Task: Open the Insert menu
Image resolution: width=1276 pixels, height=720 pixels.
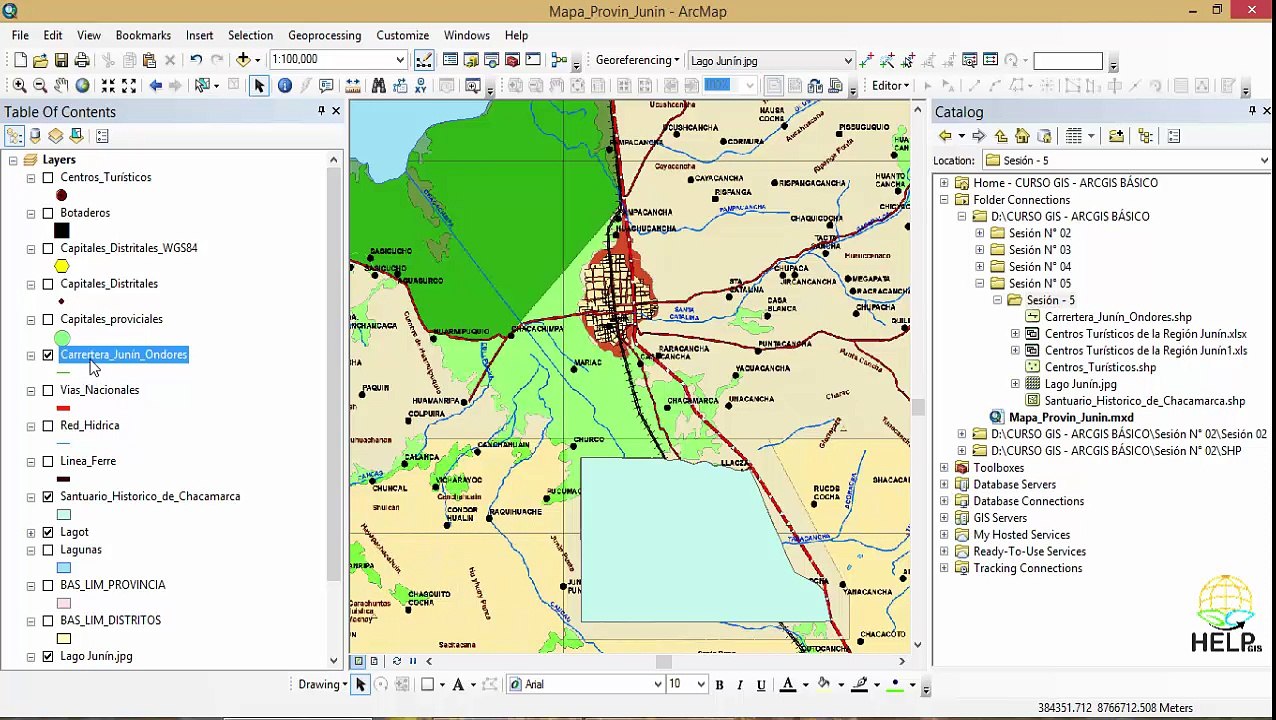Action: [199, 35]
